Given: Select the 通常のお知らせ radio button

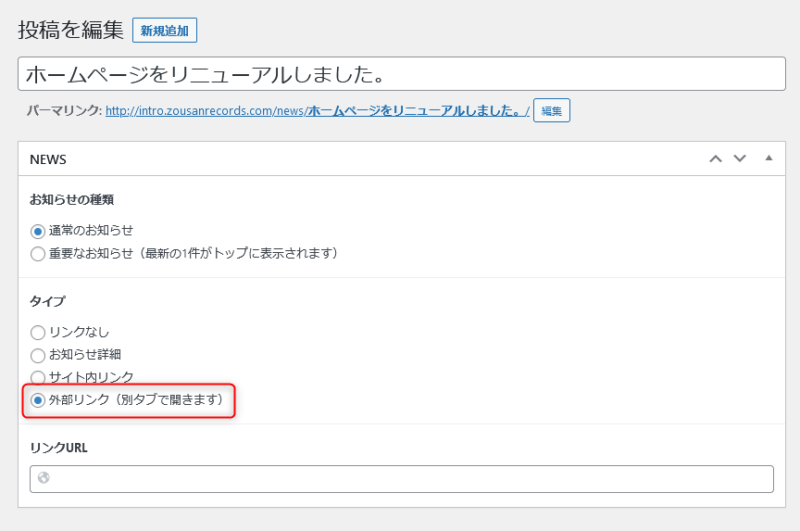Looking at the screenshot, I should tap(38, 230).
